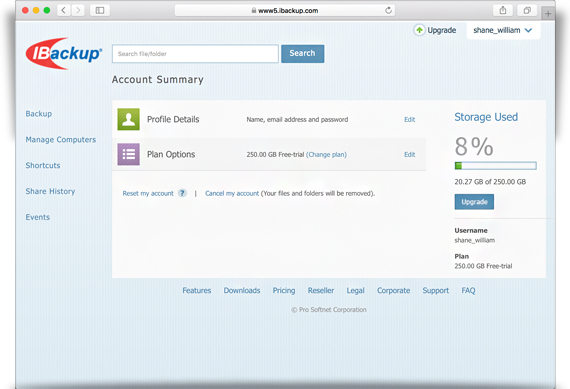
Task: Open the Pricing footer link
Action: coord(284,290)
